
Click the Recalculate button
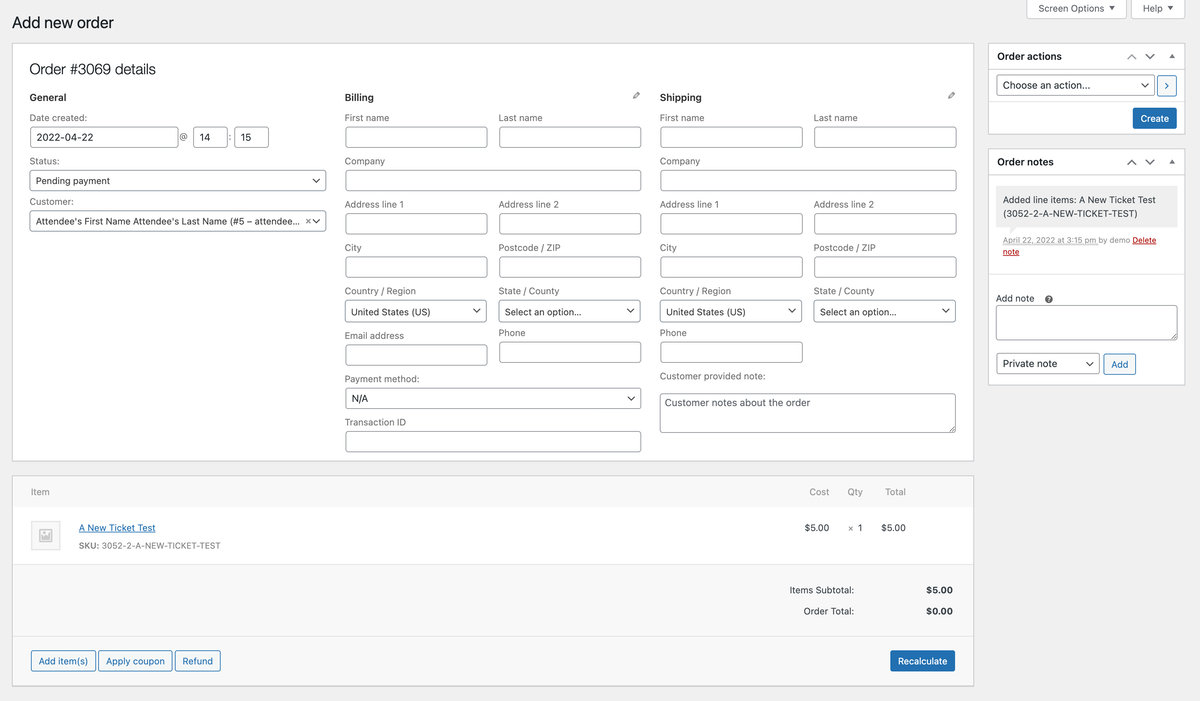click(x=922, y=661)
